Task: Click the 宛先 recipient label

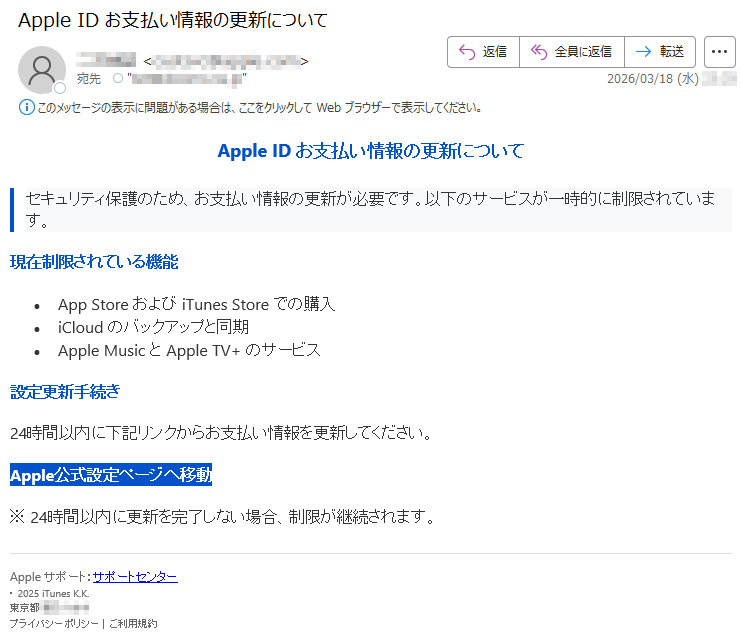Action: 89,79
